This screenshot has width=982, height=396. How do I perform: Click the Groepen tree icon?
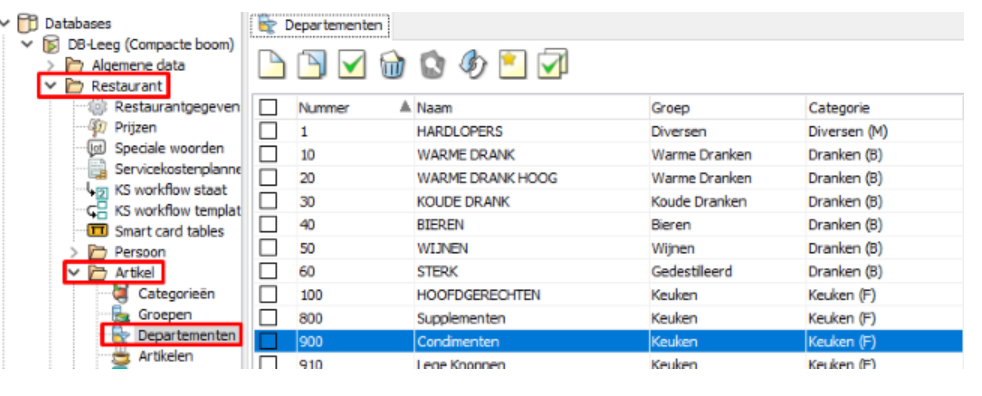pyautogui.click(x=120, y=314)
